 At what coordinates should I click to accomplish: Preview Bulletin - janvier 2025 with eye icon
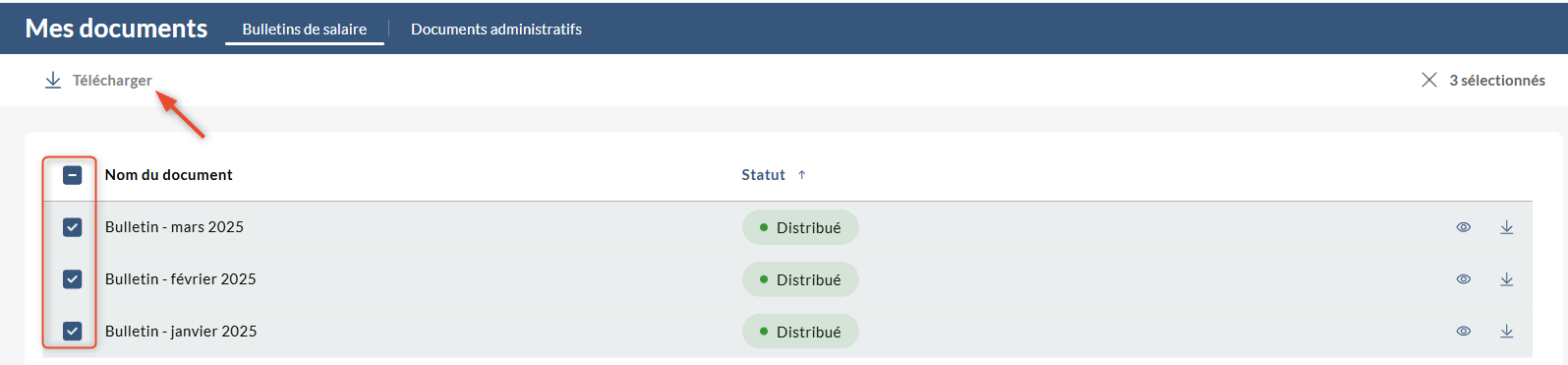(x=1464, y=332)
